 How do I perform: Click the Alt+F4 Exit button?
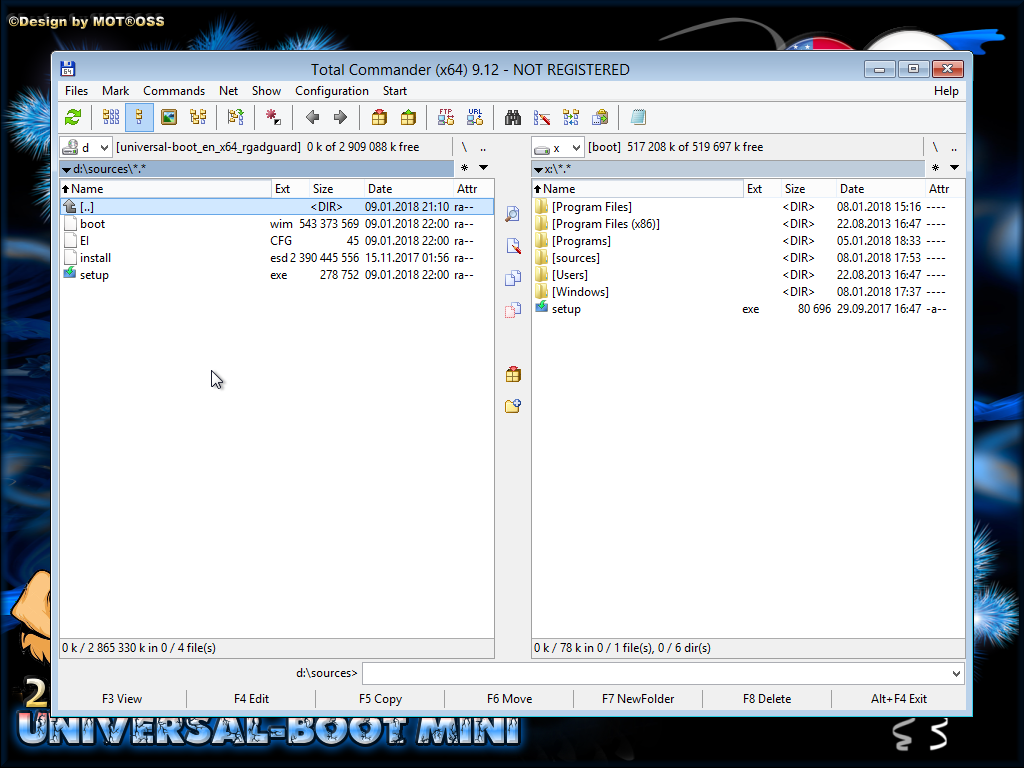[899, 699]
